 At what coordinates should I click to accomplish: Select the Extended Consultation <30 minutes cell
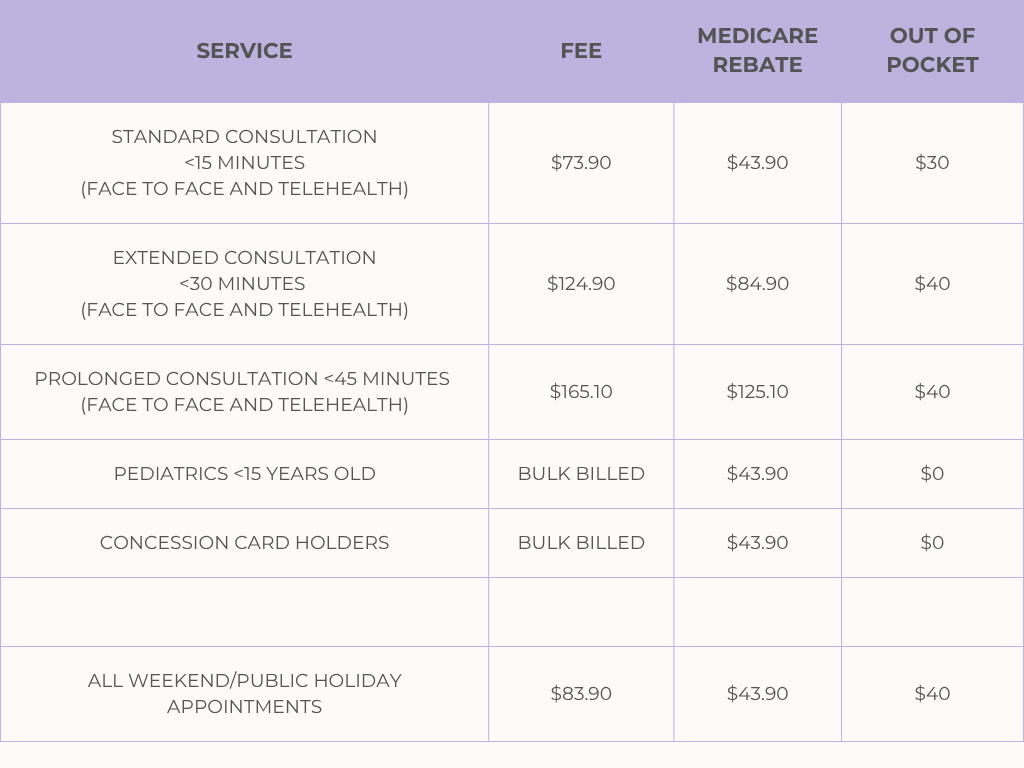(x=244, y=284)
